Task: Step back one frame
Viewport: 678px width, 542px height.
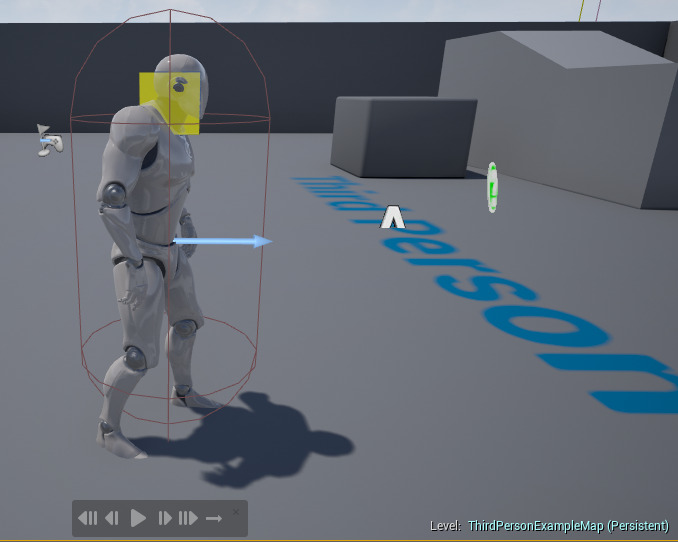Action: 112,518
